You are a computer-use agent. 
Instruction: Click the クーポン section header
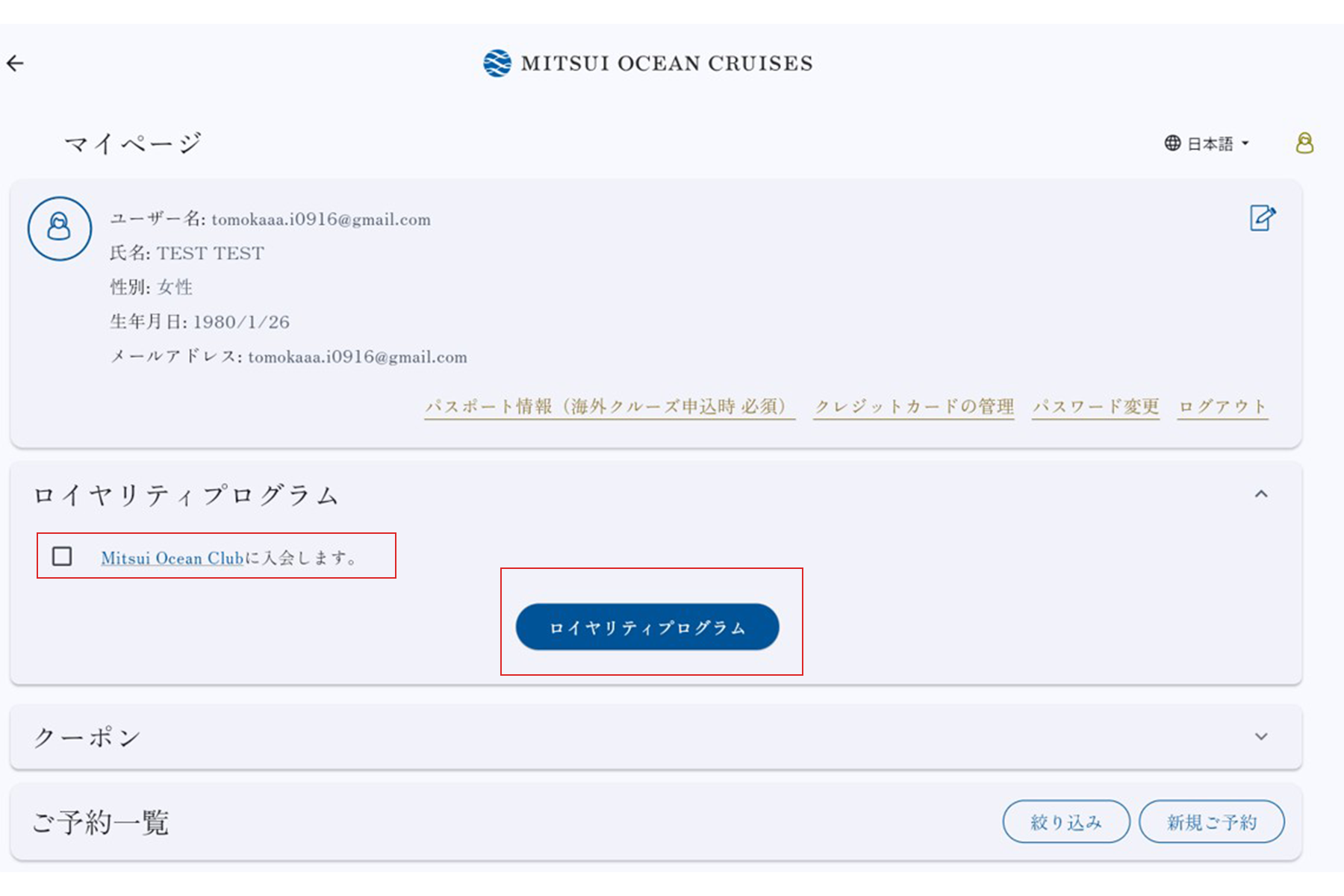coord(656,737)
